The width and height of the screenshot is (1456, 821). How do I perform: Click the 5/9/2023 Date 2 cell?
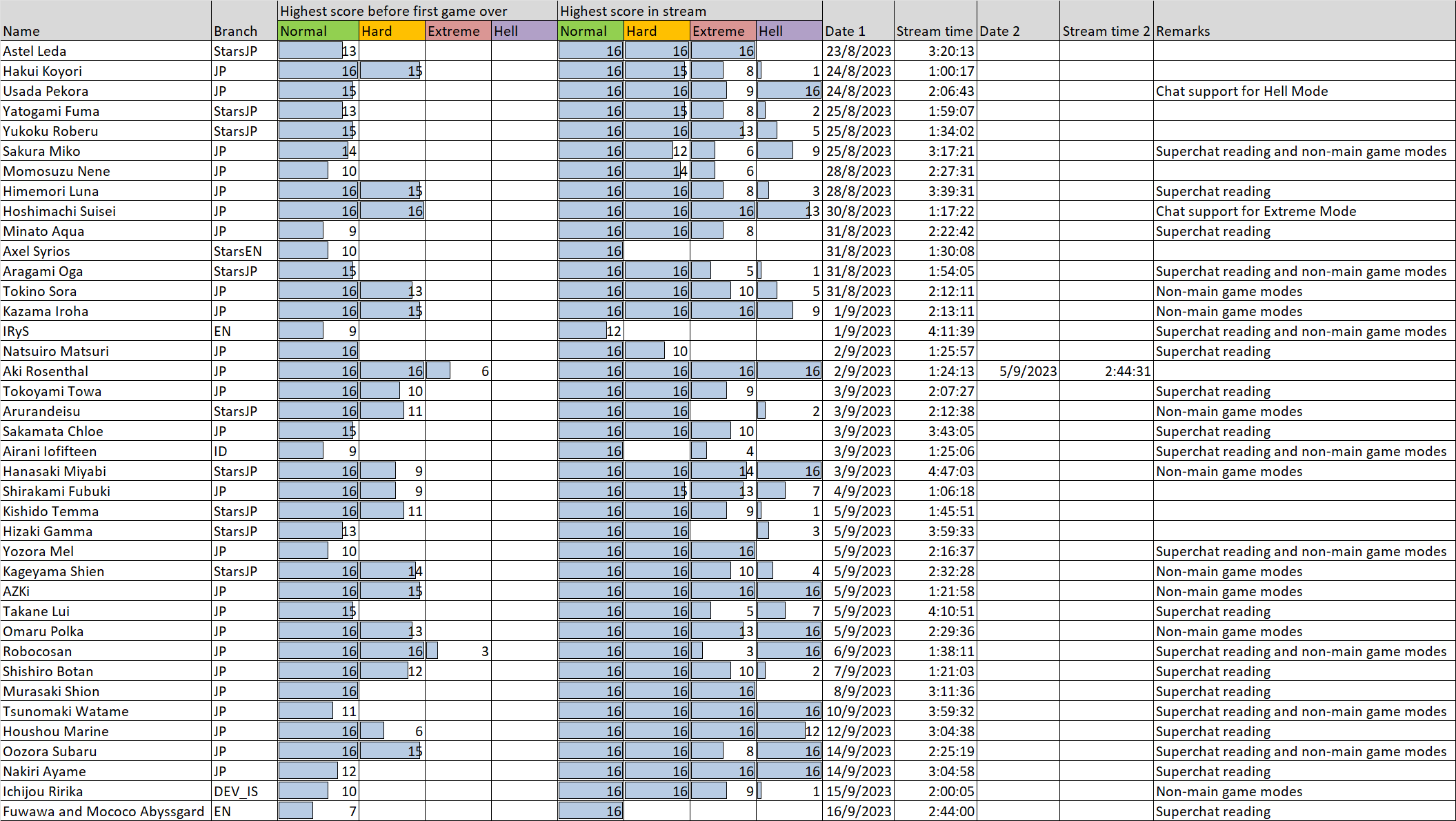click(1018, 371)
